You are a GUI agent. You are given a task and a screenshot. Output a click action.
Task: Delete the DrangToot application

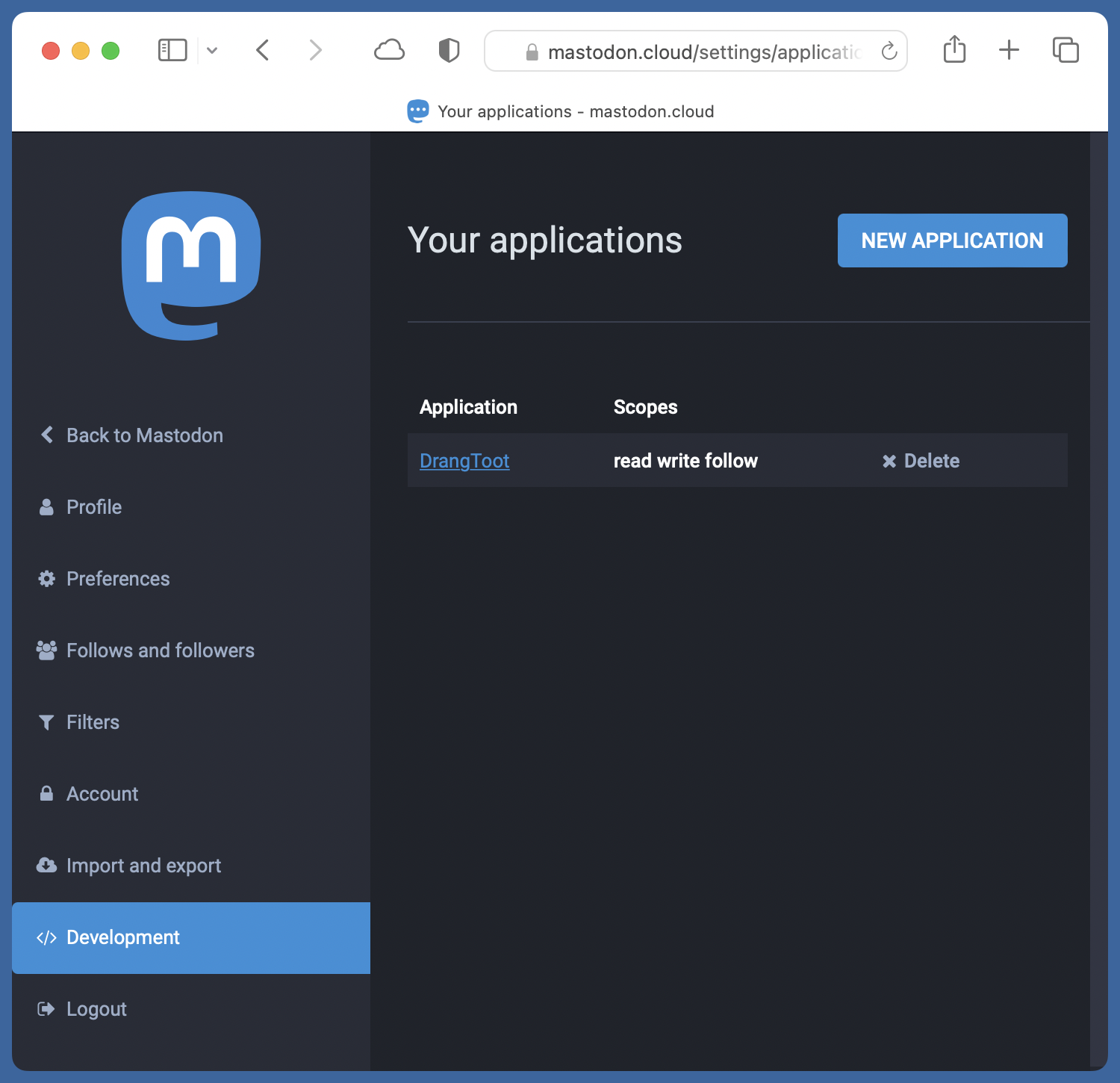point(921,461)
